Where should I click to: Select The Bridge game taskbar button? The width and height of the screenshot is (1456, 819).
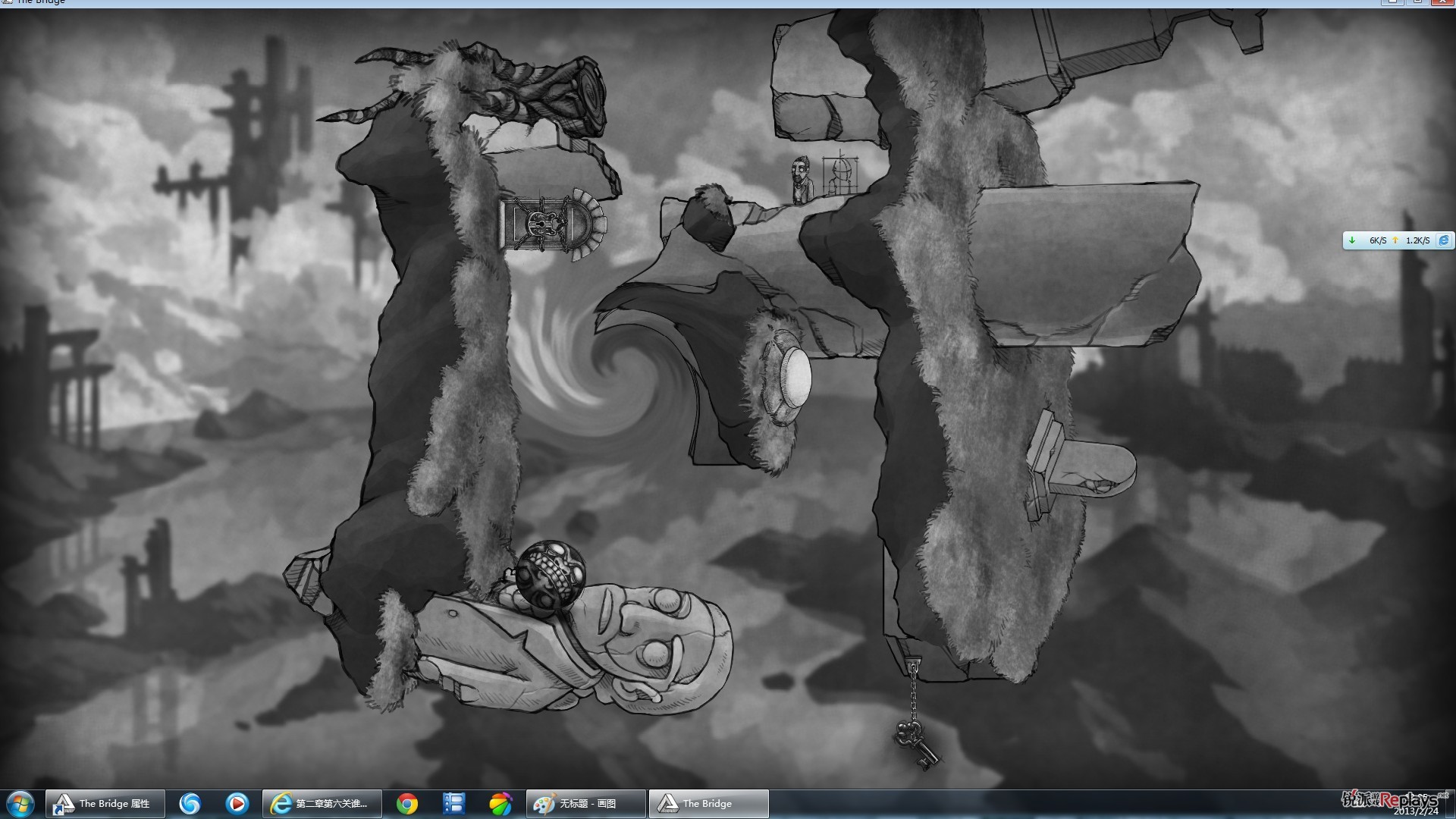pyautogui.click(x=708, y=804)
